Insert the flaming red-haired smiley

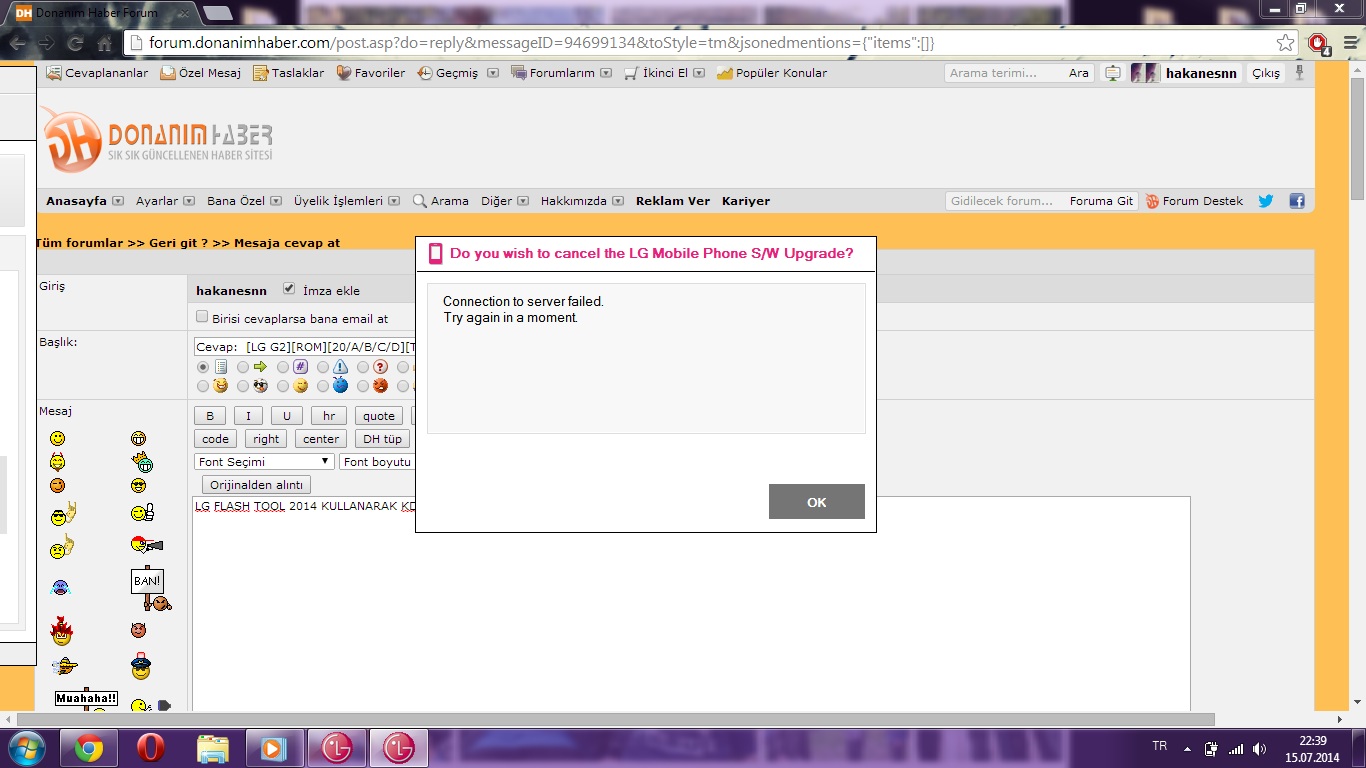(x=61, y=630)
